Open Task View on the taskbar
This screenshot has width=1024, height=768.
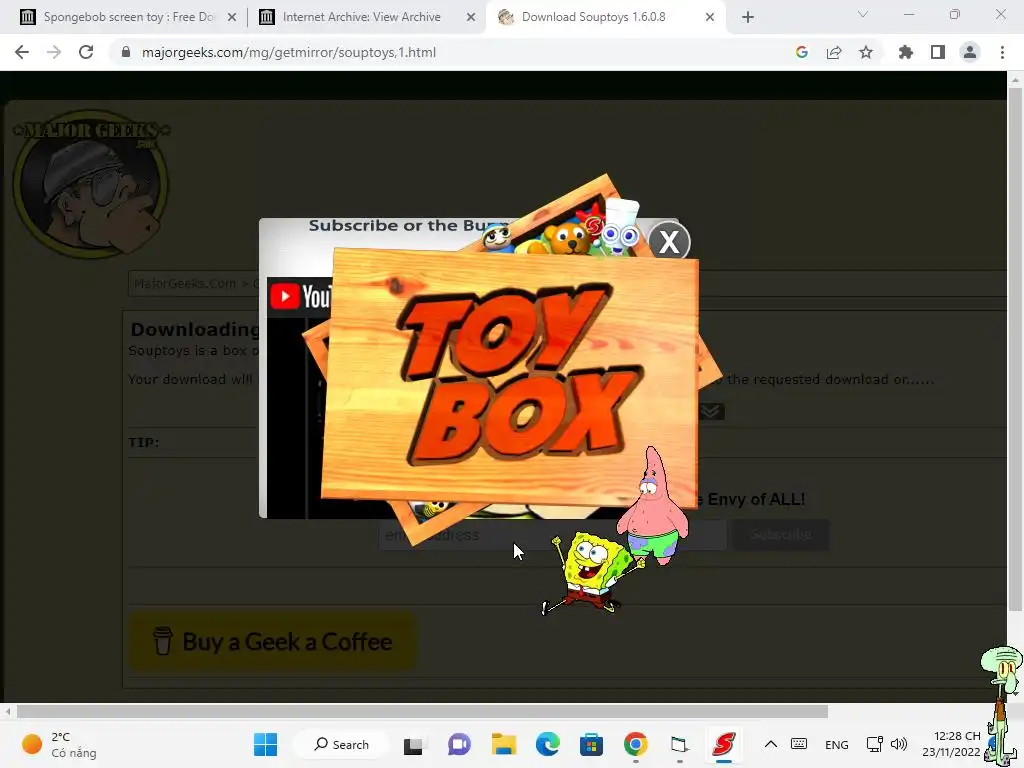pos(413,744)
